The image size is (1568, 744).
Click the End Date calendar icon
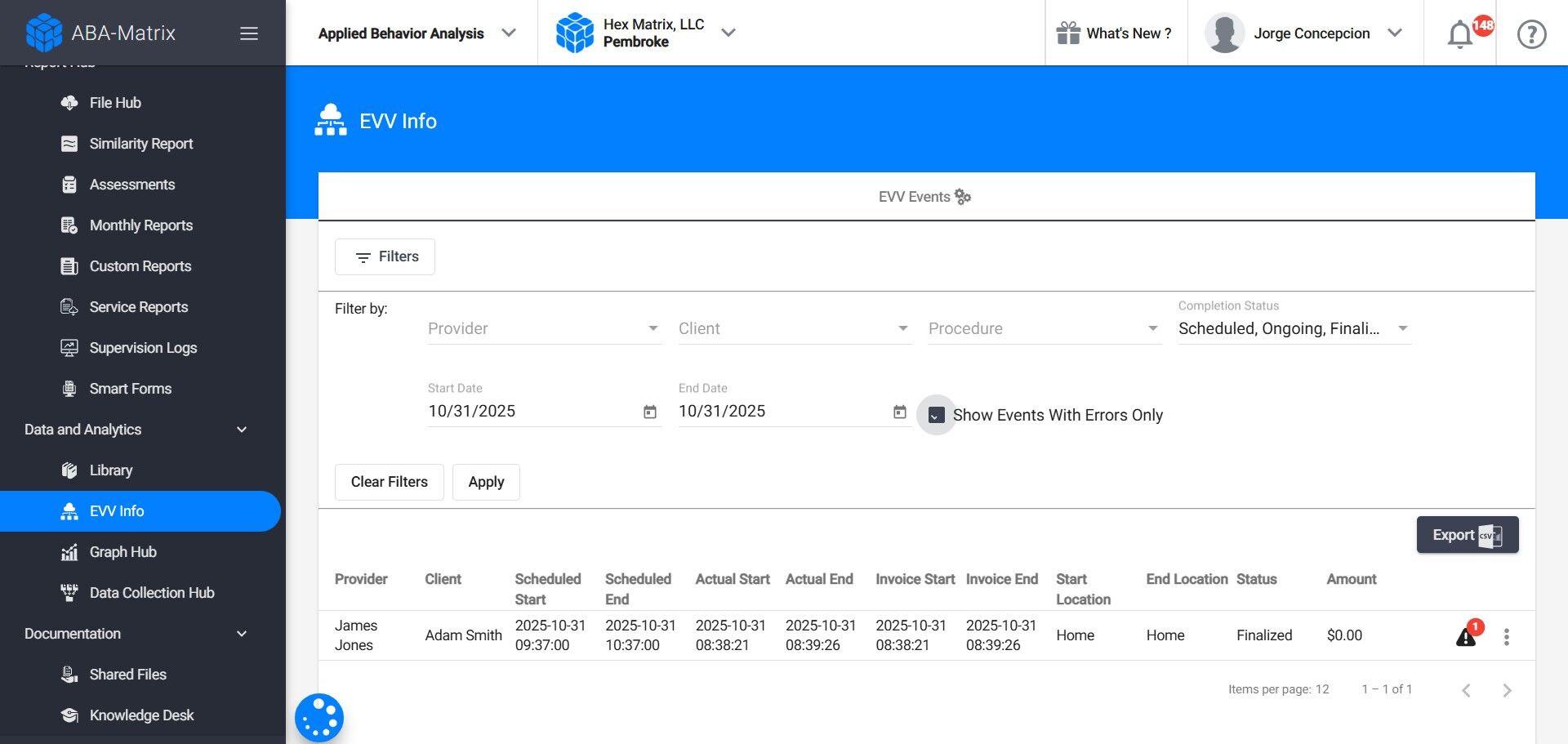click(x=900, y=412)
